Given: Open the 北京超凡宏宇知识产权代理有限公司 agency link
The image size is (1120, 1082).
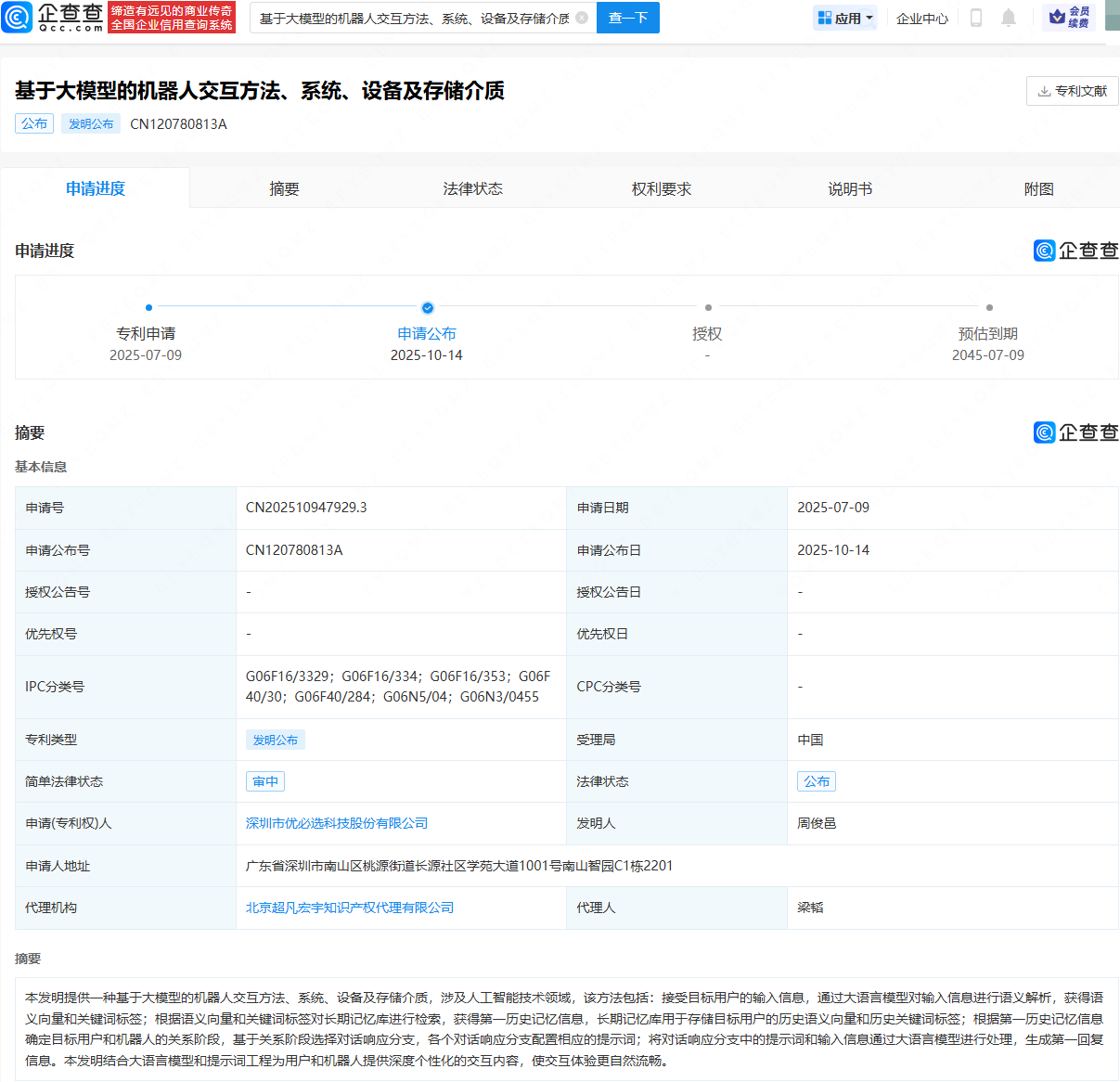Looking at the screenshot, I should coord(350,908).
